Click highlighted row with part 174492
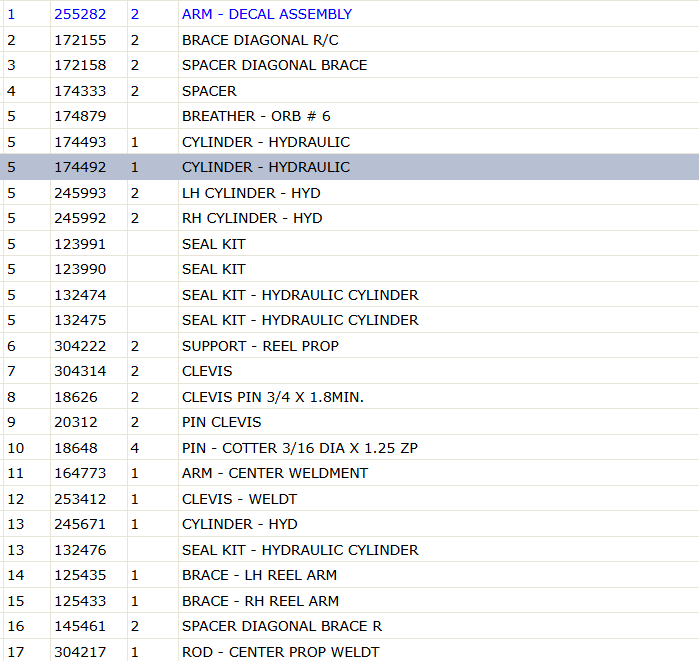Screen dimensions: 699x661 [x=350, y=167]
